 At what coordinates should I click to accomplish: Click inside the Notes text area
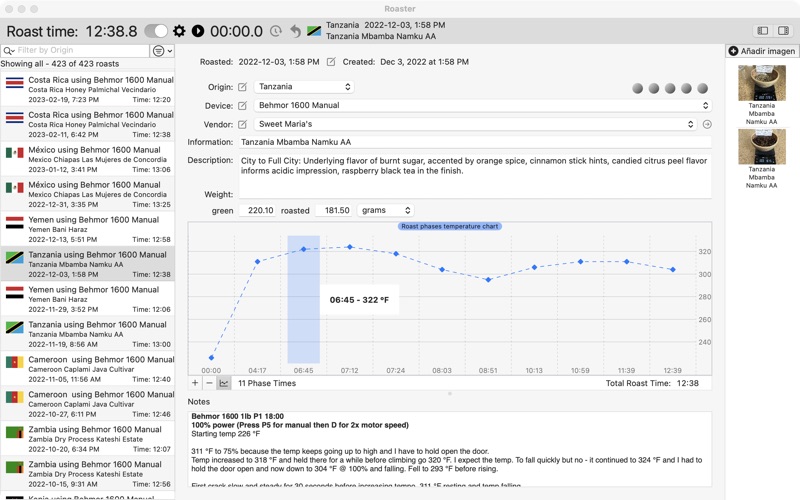[449, 449]
